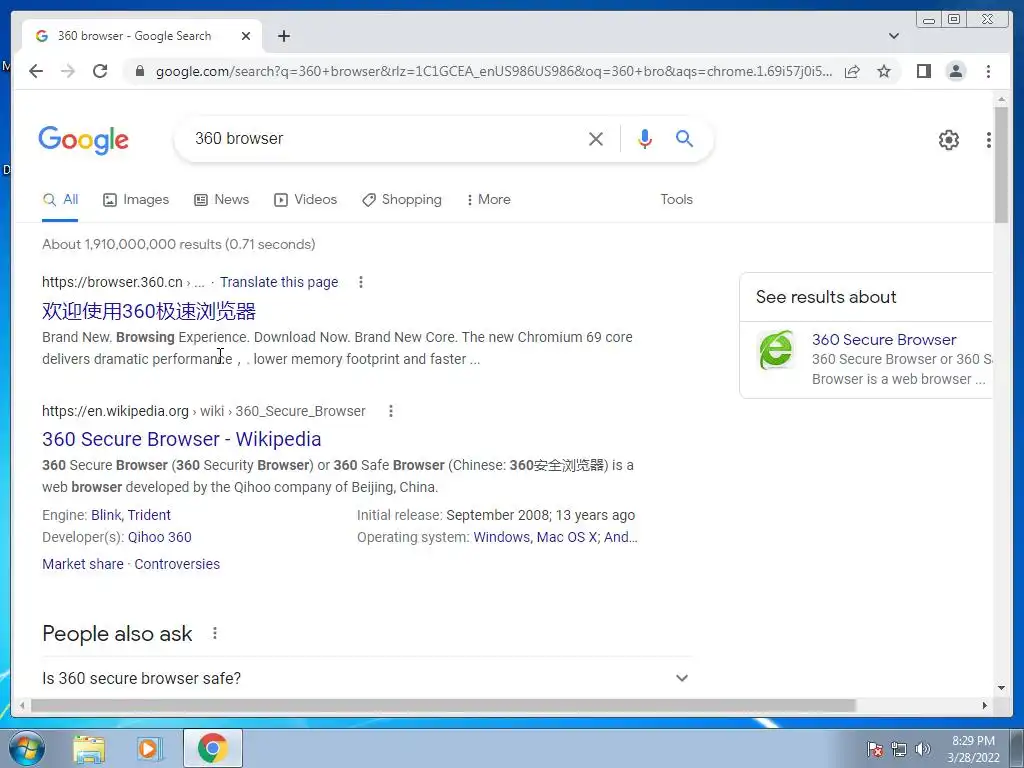Open the Windows operating system link
The height and width of the screenshot is (768, 1024).
(502, 537)
